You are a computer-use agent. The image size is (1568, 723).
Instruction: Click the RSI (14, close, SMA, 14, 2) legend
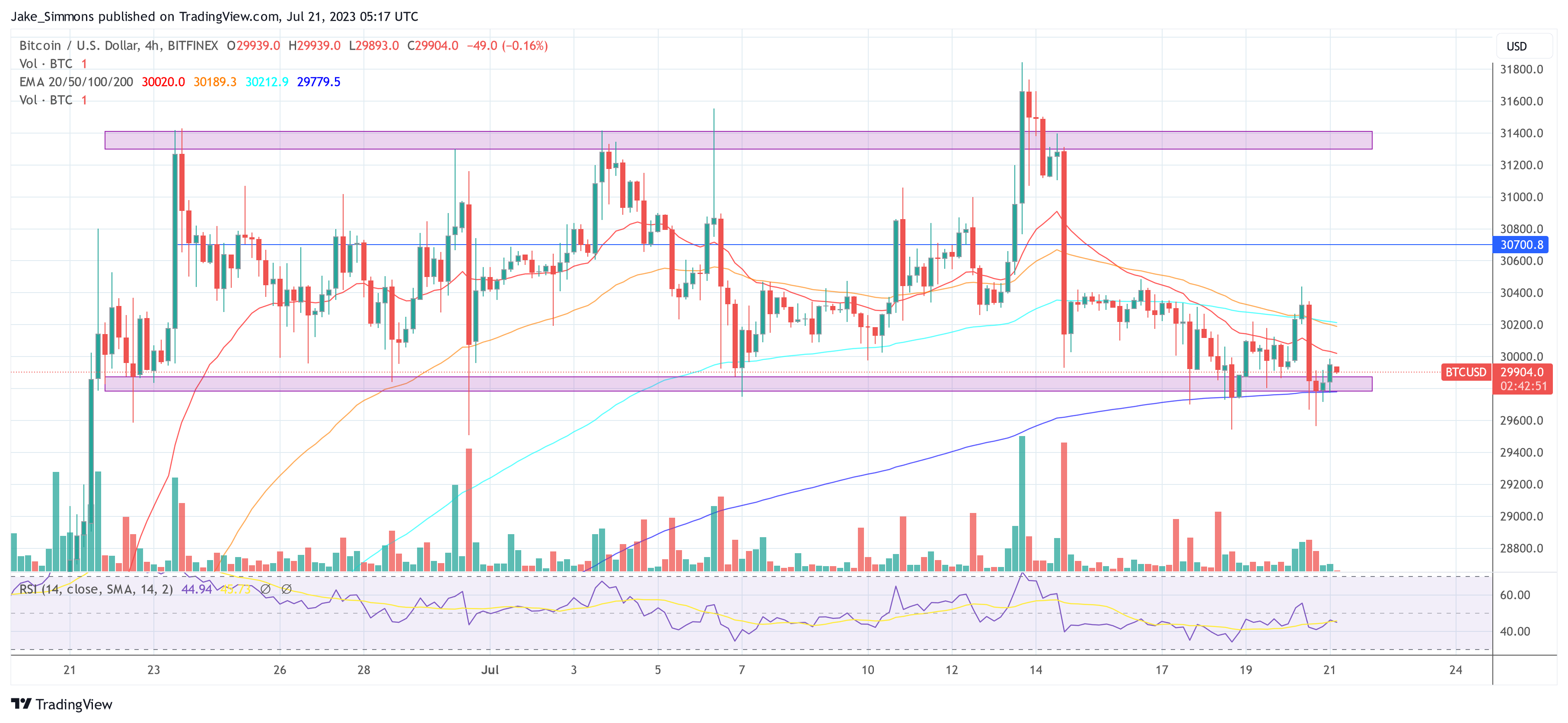(x=96, y=589)
